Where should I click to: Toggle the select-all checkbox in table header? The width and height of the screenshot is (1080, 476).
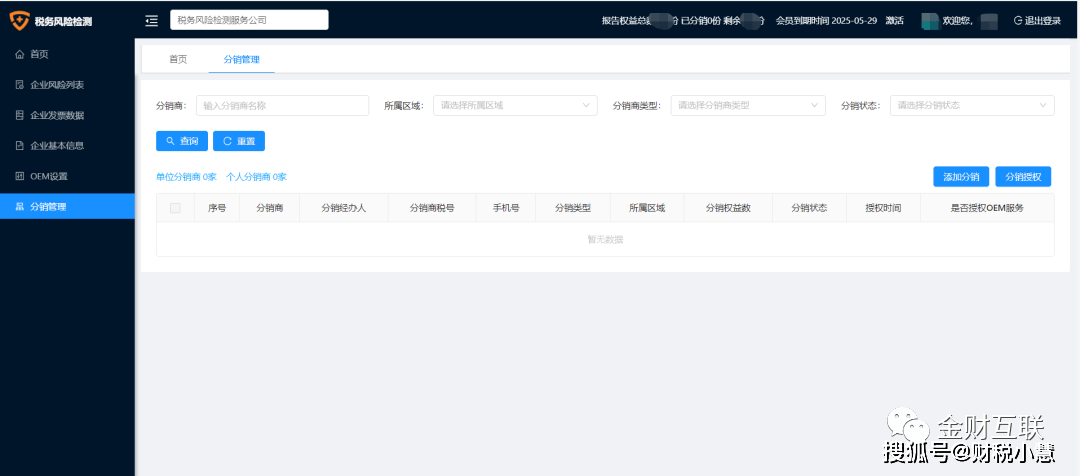click(176, 208)
